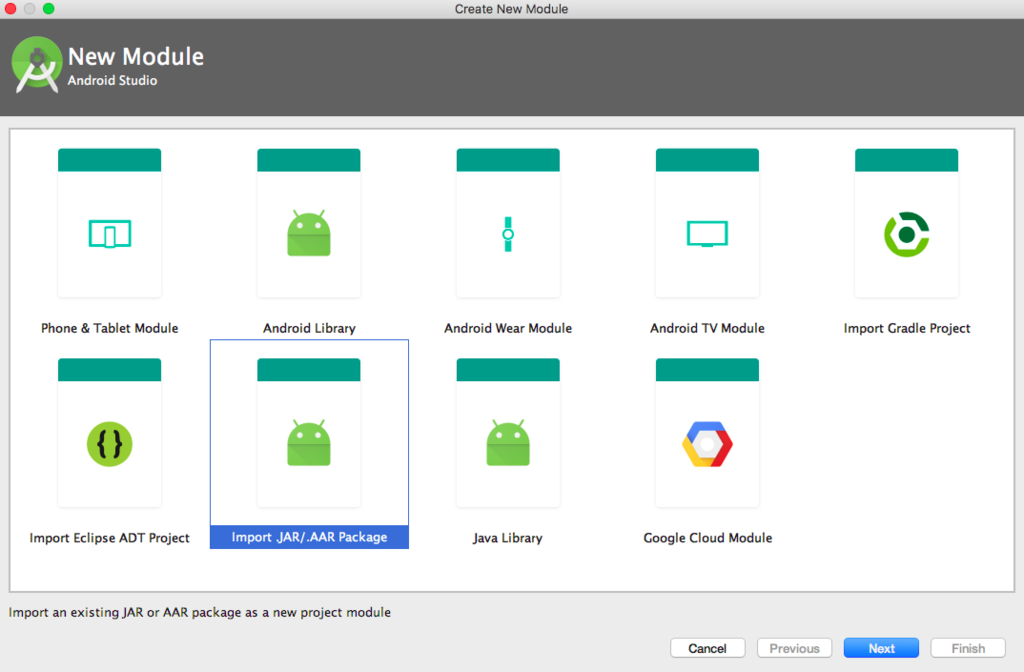
Task: Choose the Import Gradle Project icon
Action: tap(906, 234)
